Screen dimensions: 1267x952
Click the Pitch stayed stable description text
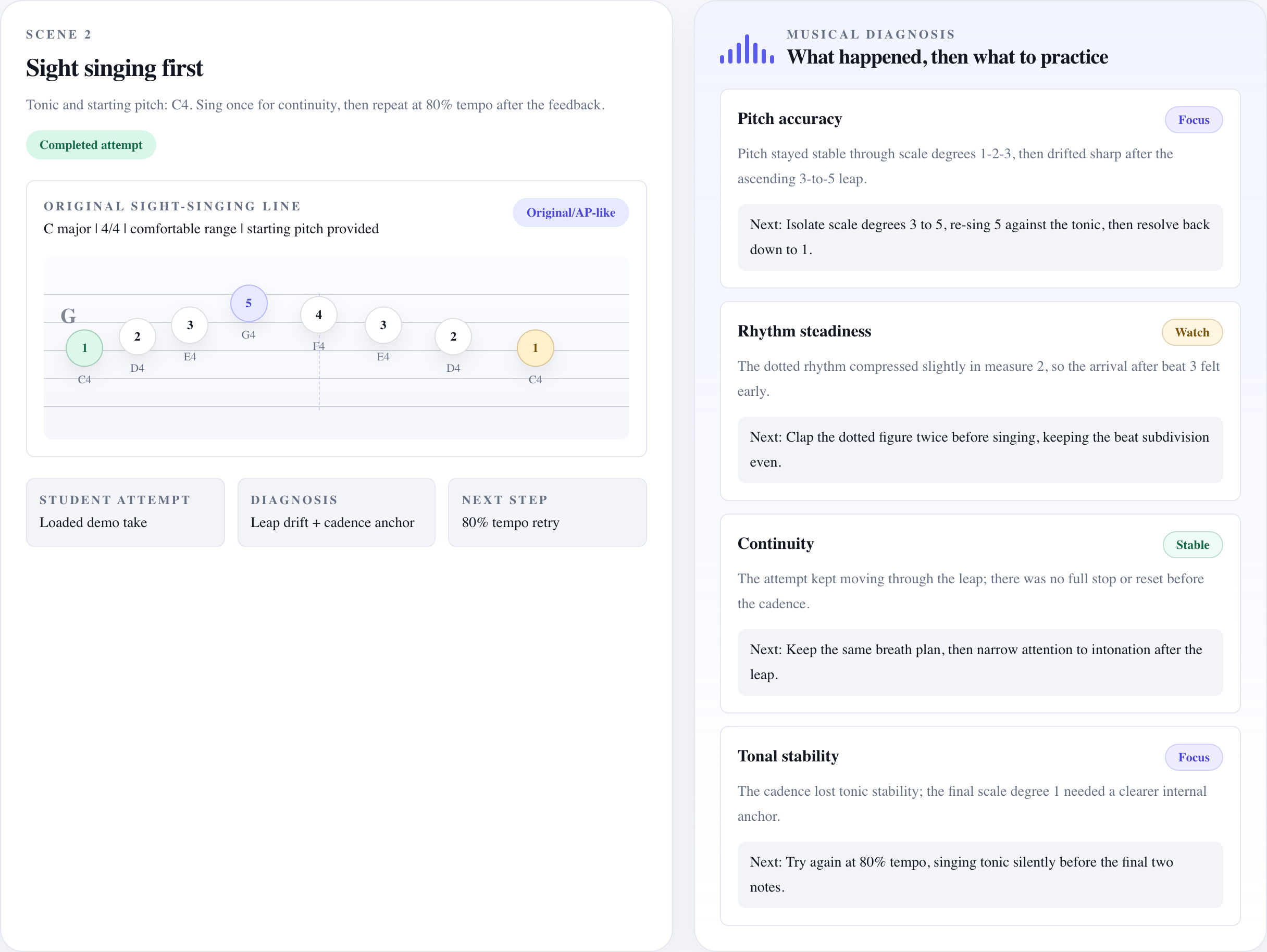tap(955, 166)
